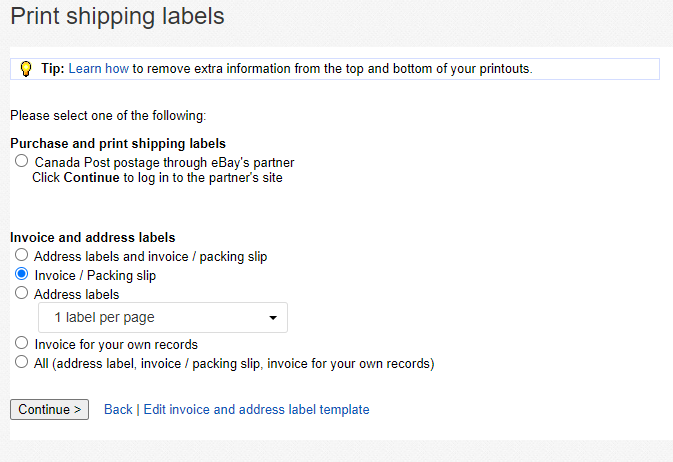Click the selected "Invoice / Packing slip" radio button
Viewport: 673px width, 462px height.
point(22,274)
